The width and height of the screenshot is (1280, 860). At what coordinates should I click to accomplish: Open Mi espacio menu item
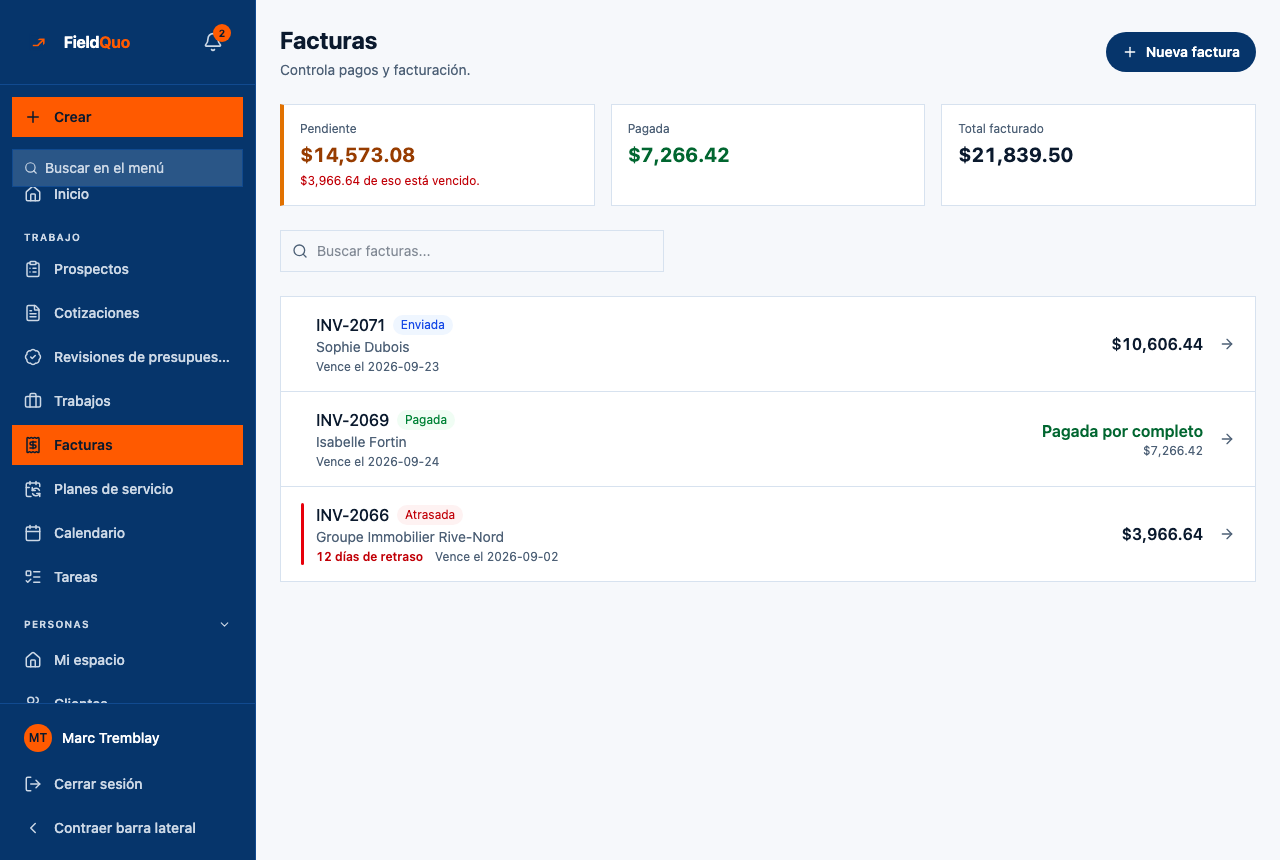click(128, 660)
